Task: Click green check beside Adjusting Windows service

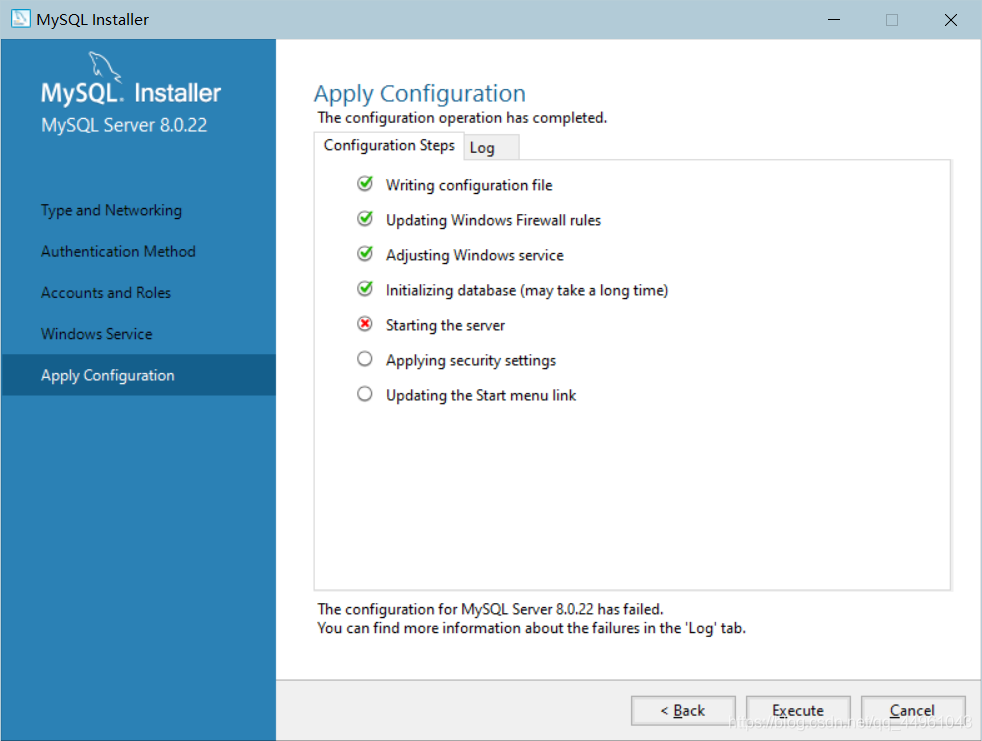Action: (364, 254)
